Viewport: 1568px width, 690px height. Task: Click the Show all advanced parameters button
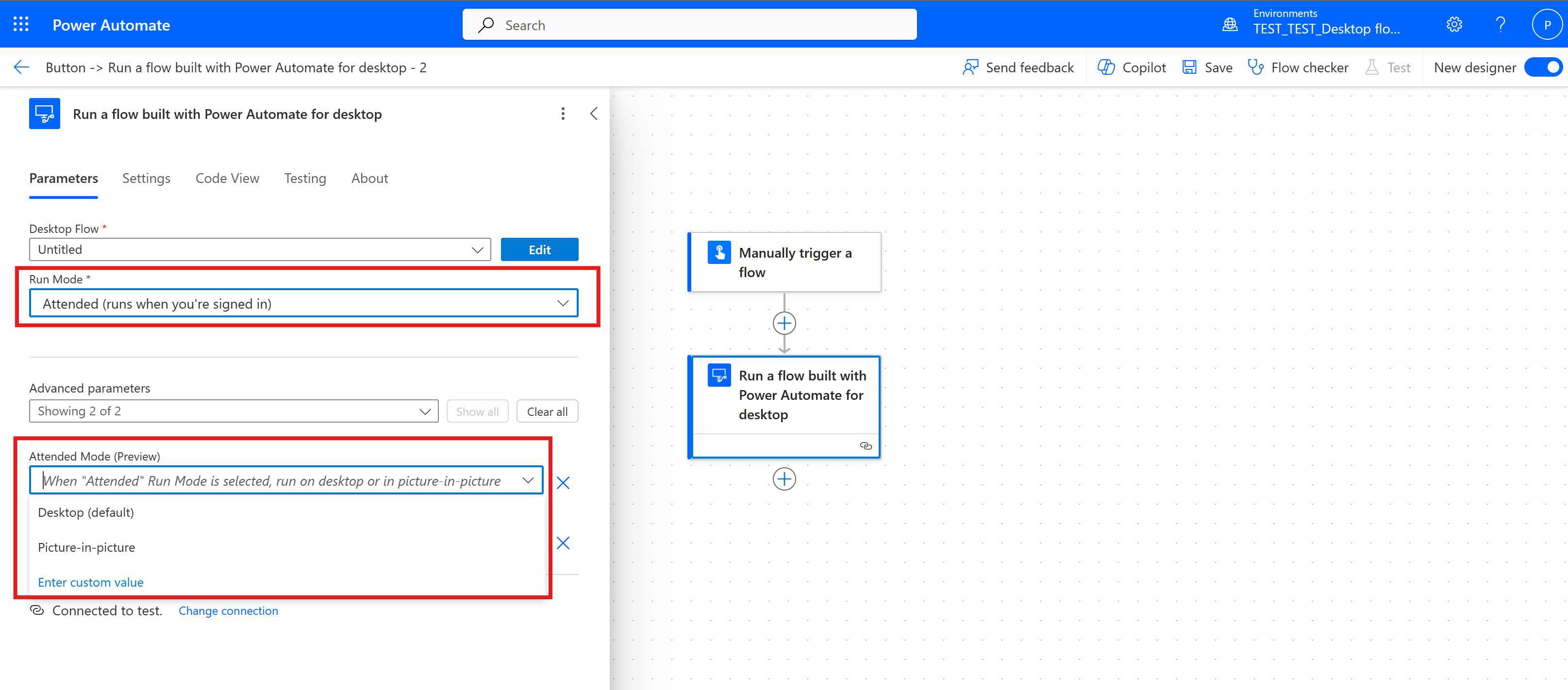477,411
